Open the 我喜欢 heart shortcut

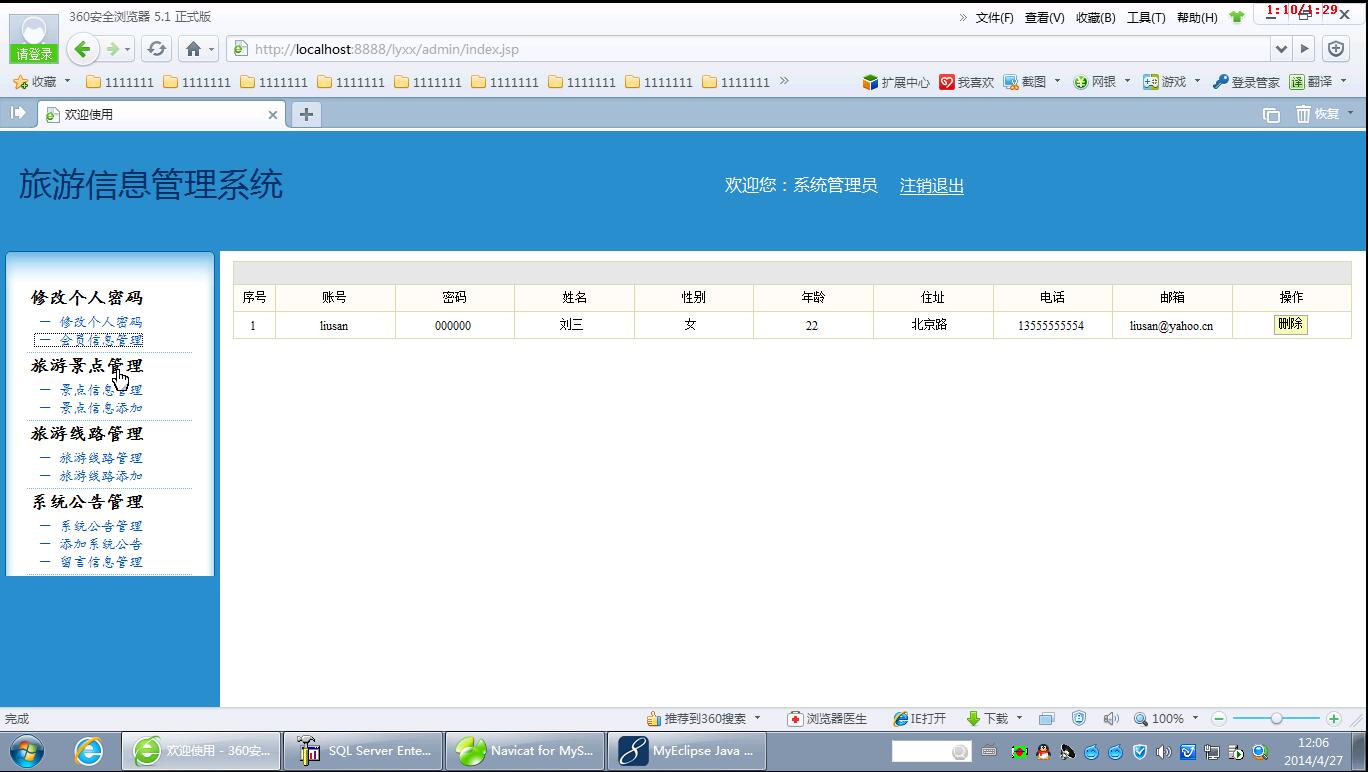coord(966,82)
